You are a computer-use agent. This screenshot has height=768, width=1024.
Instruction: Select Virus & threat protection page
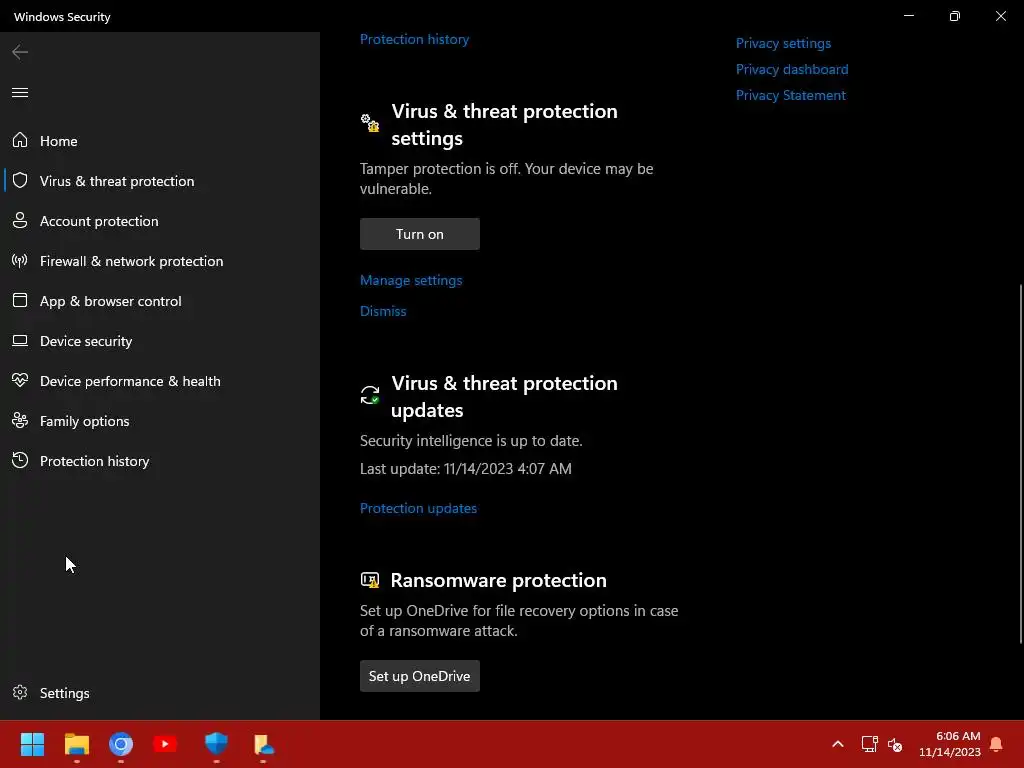(160, 181)
